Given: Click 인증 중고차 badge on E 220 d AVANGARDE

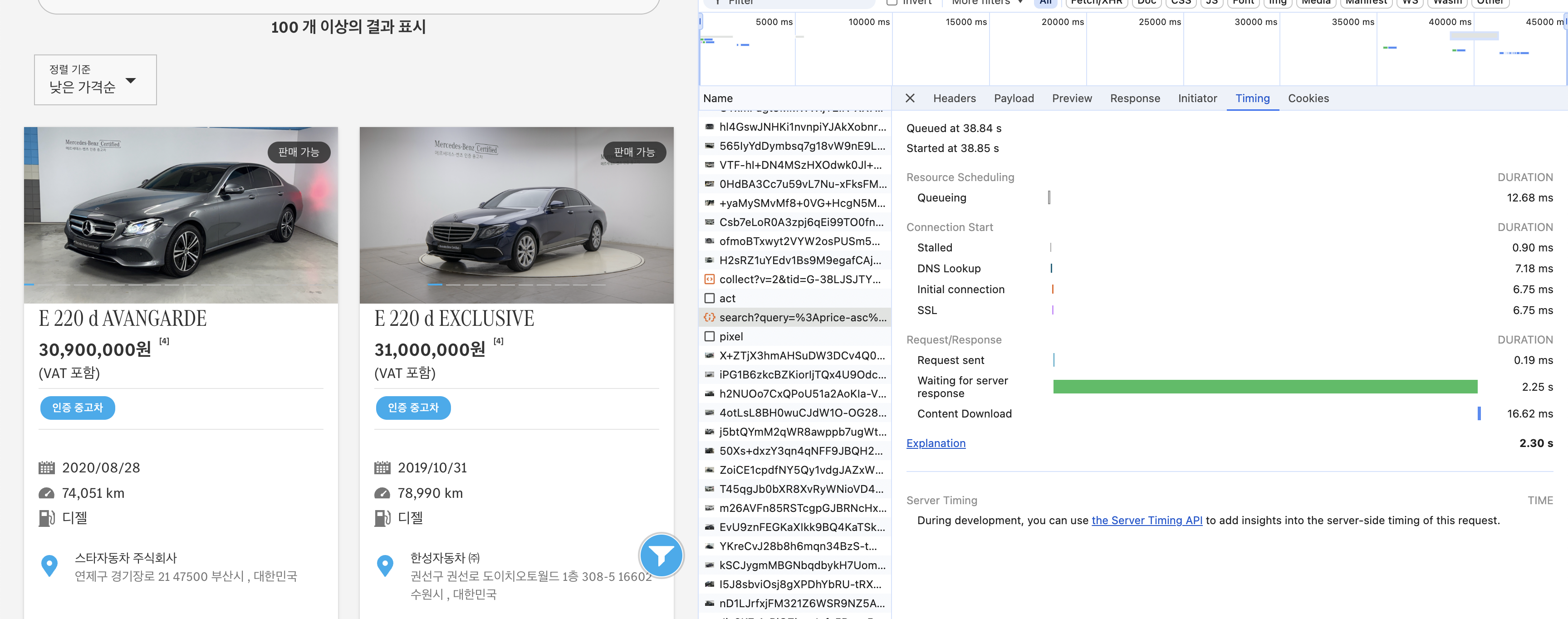Looking at the screenshot, I should pyautogui.click(x=78, y=408).
